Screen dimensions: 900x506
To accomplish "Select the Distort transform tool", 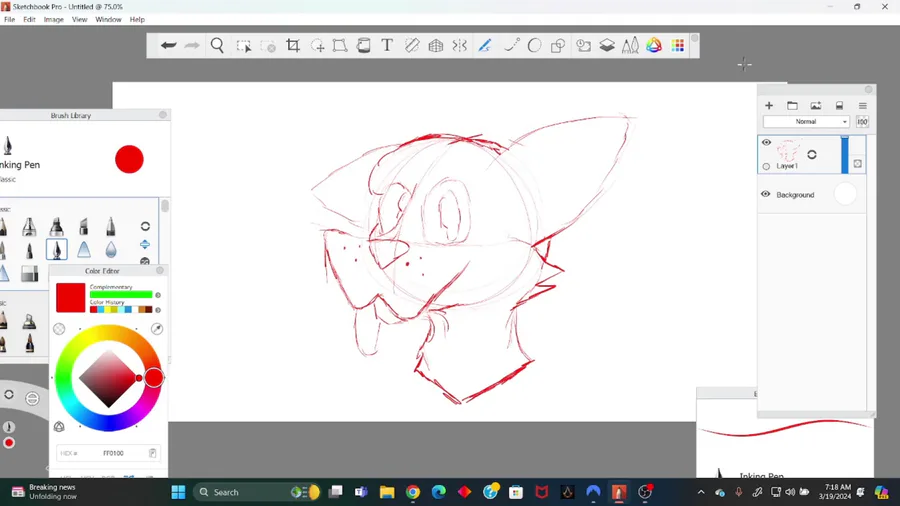I will (340, 45).
